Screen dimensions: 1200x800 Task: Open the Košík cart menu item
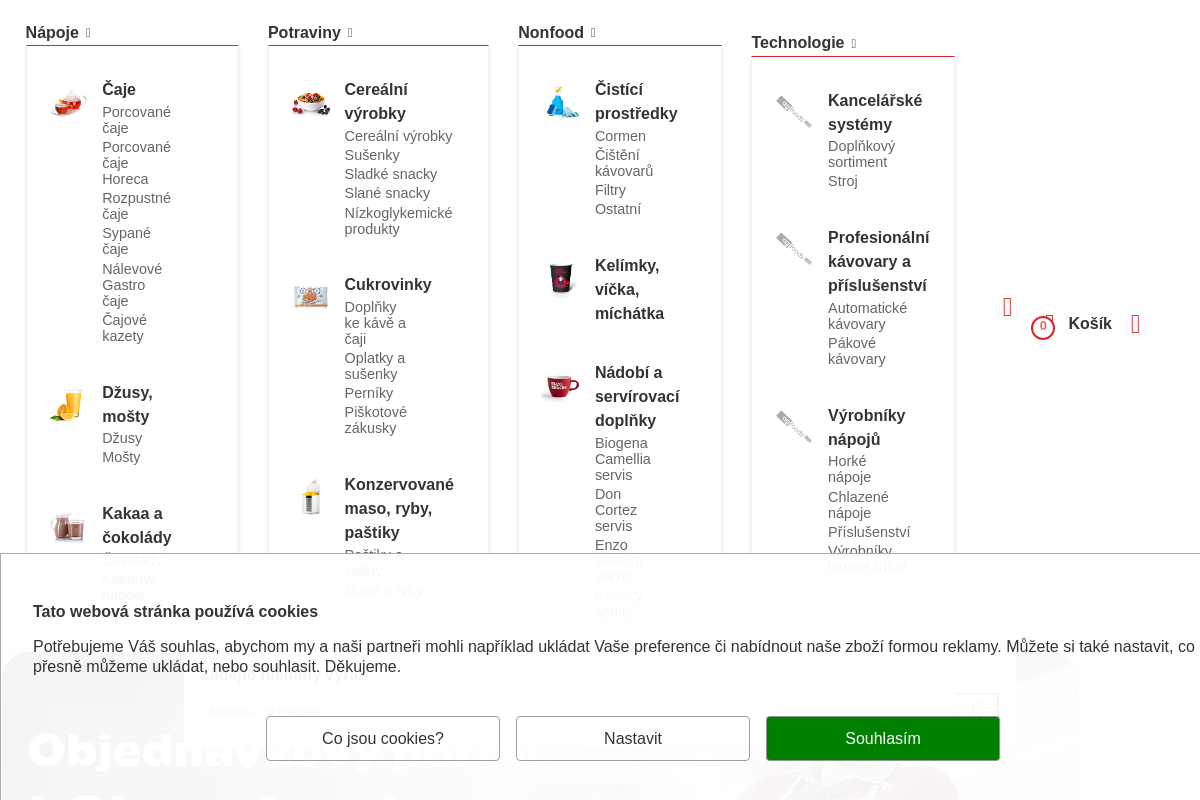click(x=1089, y=324)
